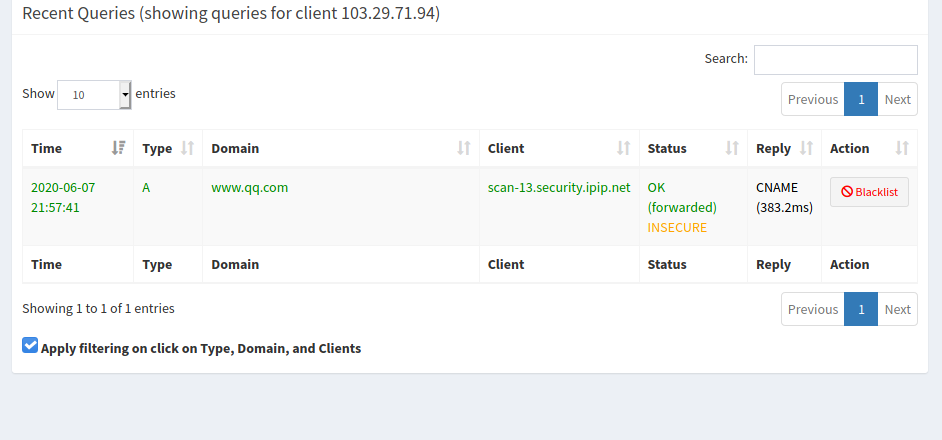Uncheck Apply filtering on click checkbox
The image size is (942, 440).
pyautogui.click(x=30, y=346)
